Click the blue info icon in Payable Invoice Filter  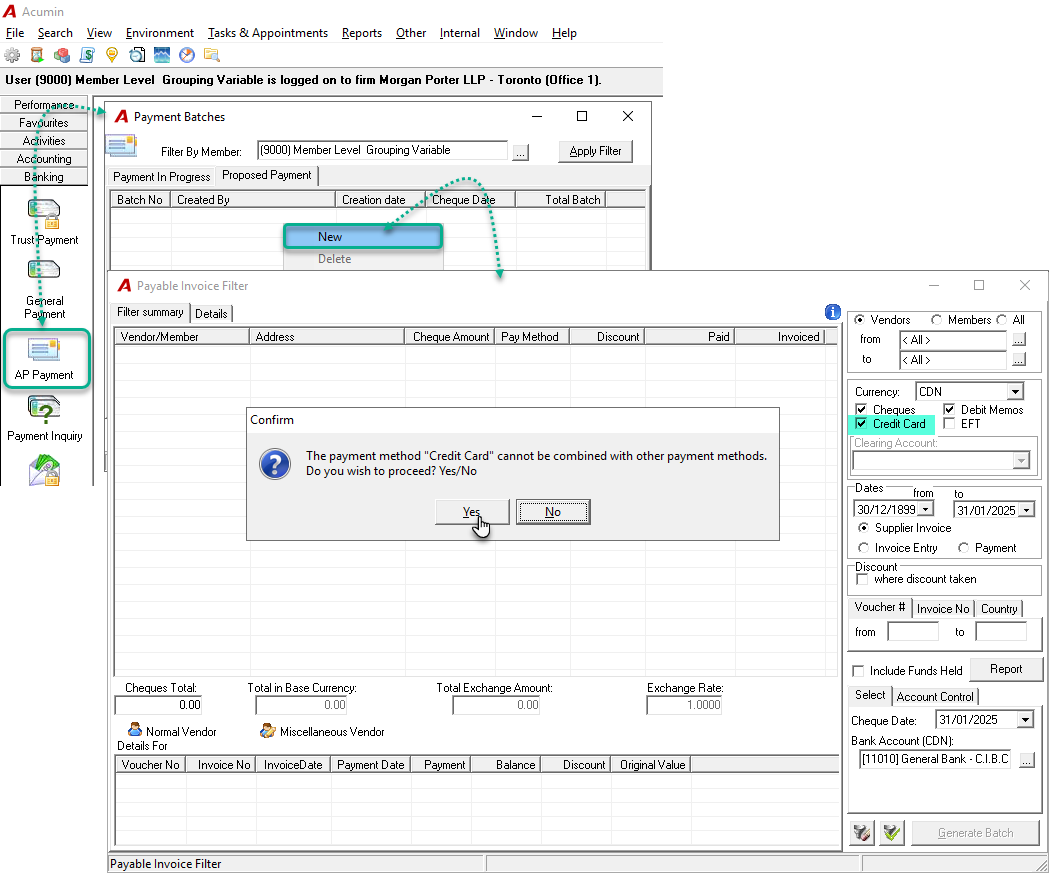coord(832,312)
